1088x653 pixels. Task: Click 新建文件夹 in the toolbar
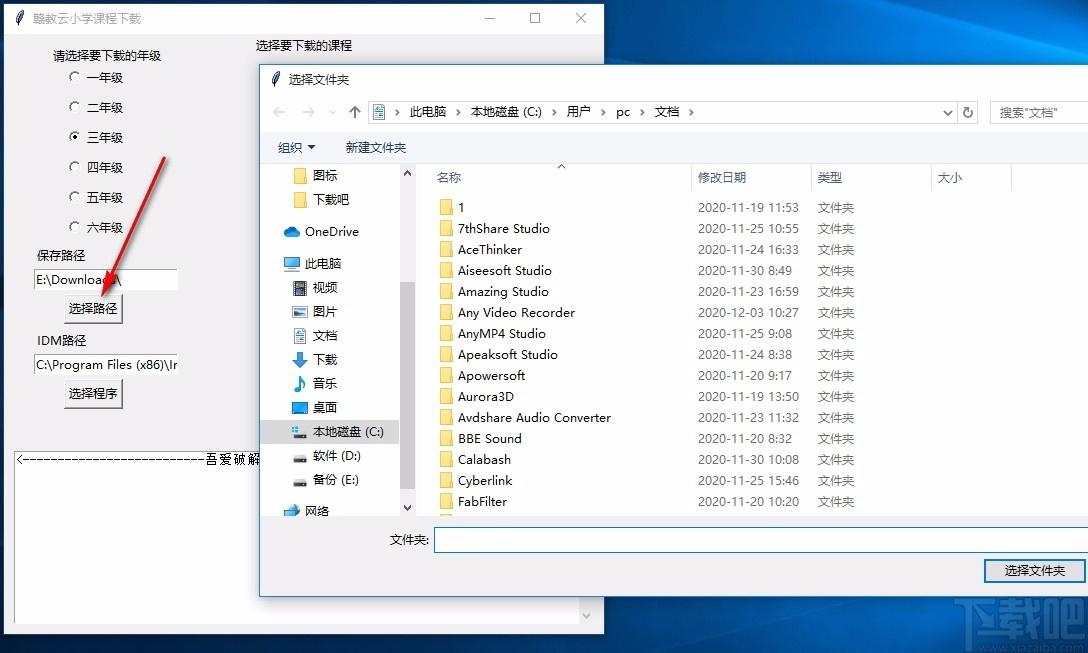pyautogui.click(x=375, y=147)
